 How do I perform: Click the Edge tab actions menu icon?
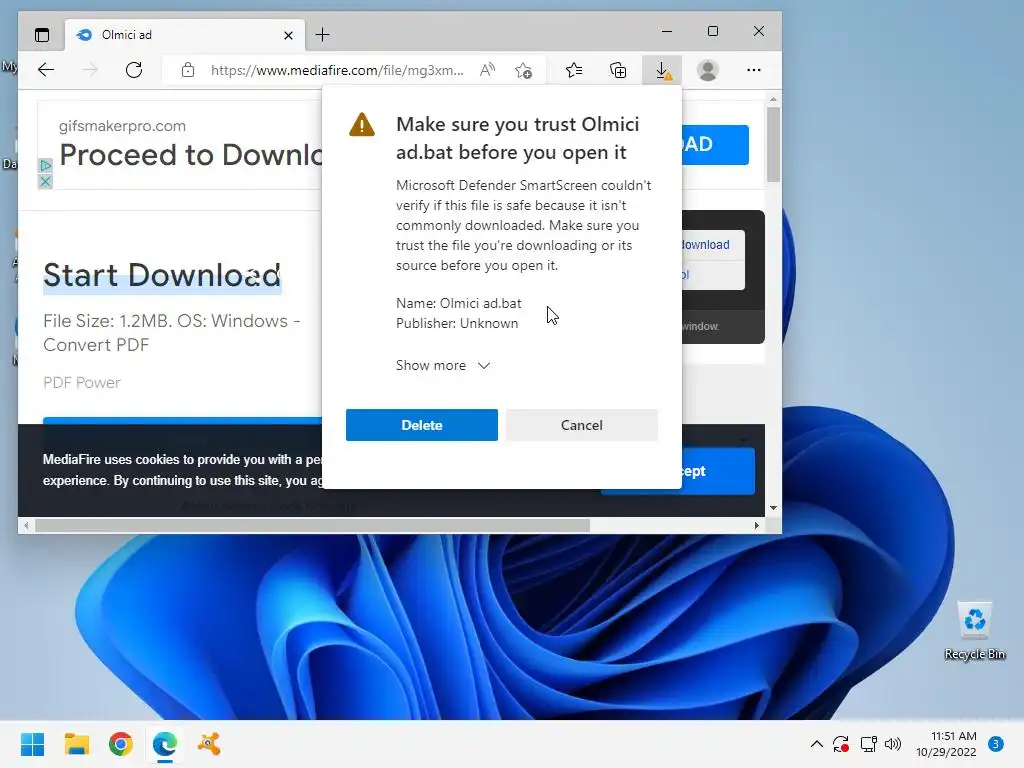tap(42, 35)
